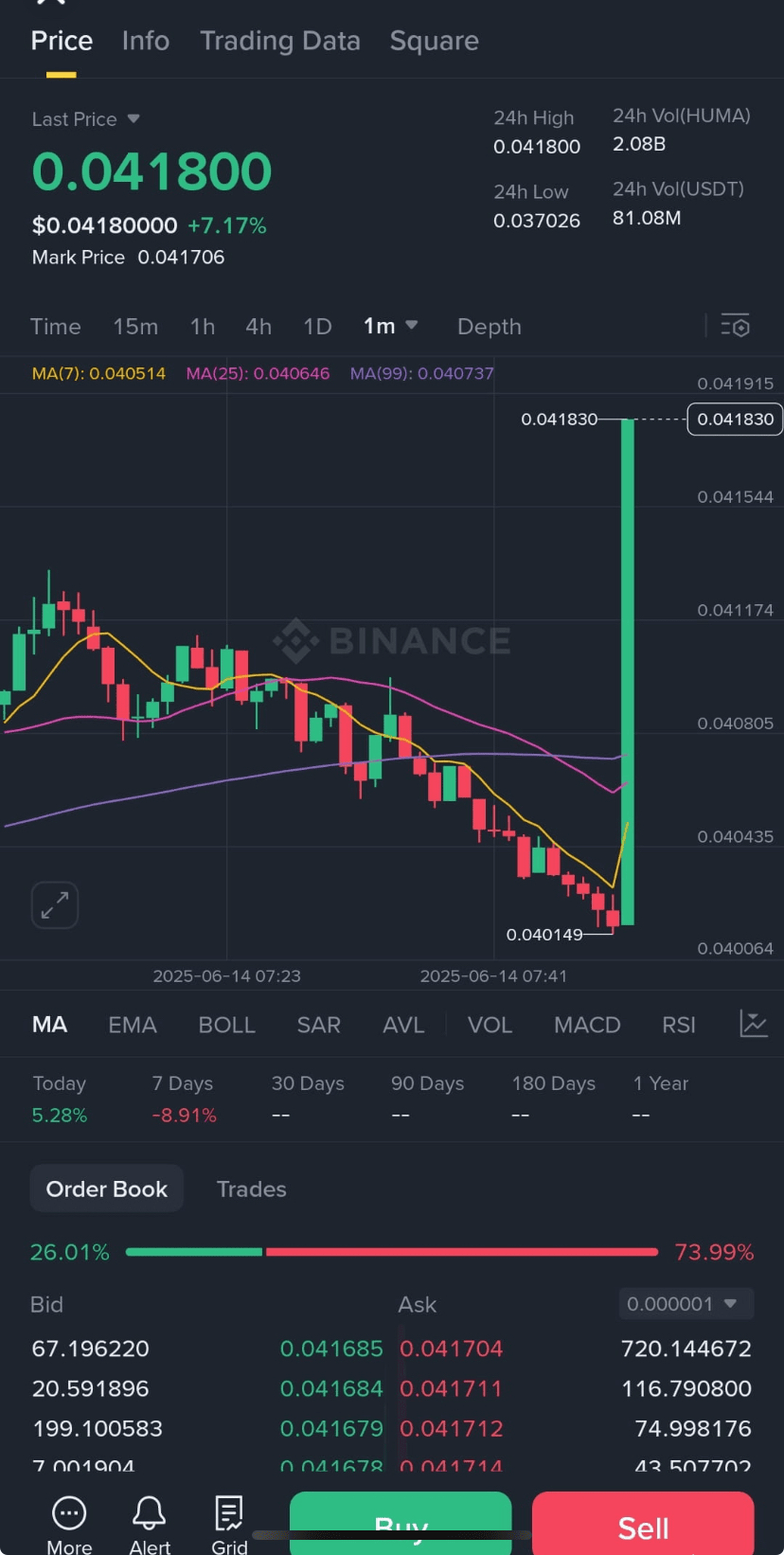Select the 4h interval

pyautogui.click(x=258, y=327)
